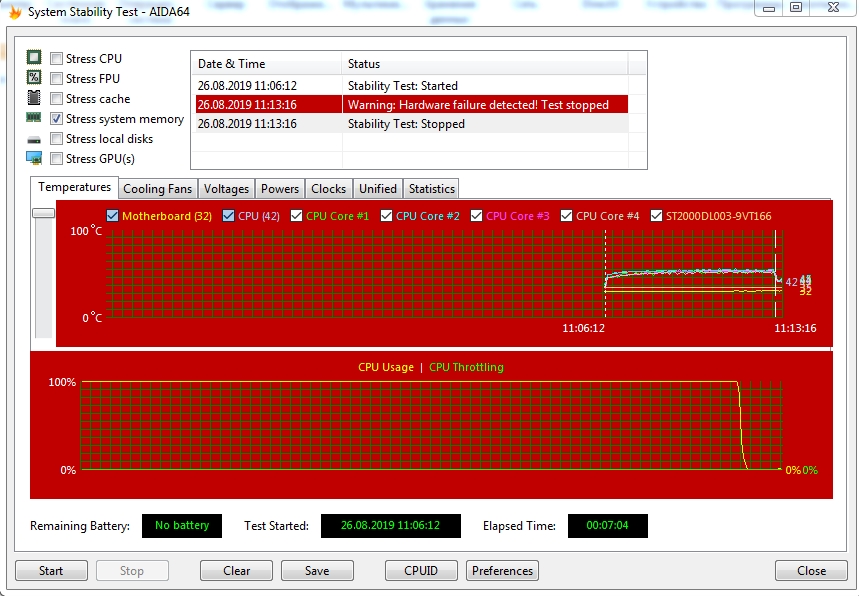The width and height of the screenshot is (859, 596).
Task: Click the disabled Stop button
Action: pyautogui.click(x=132, y=571)
